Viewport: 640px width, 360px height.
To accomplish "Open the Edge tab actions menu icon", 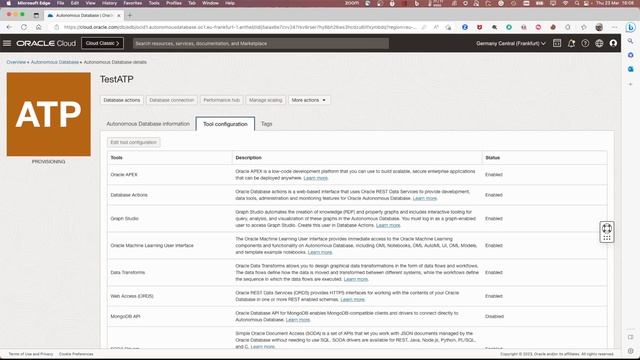I will (36, 16).
